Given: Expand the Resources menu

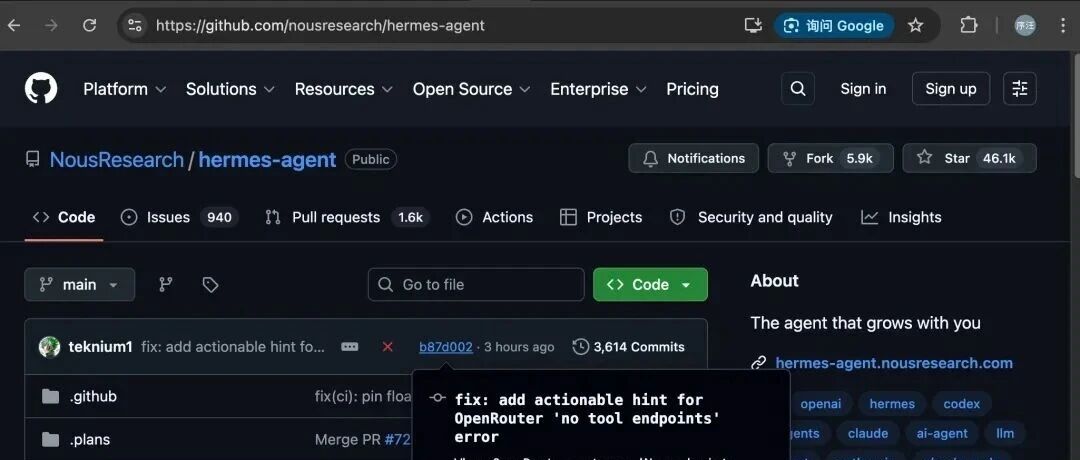Looking at the screenshot, I should 344,90.
